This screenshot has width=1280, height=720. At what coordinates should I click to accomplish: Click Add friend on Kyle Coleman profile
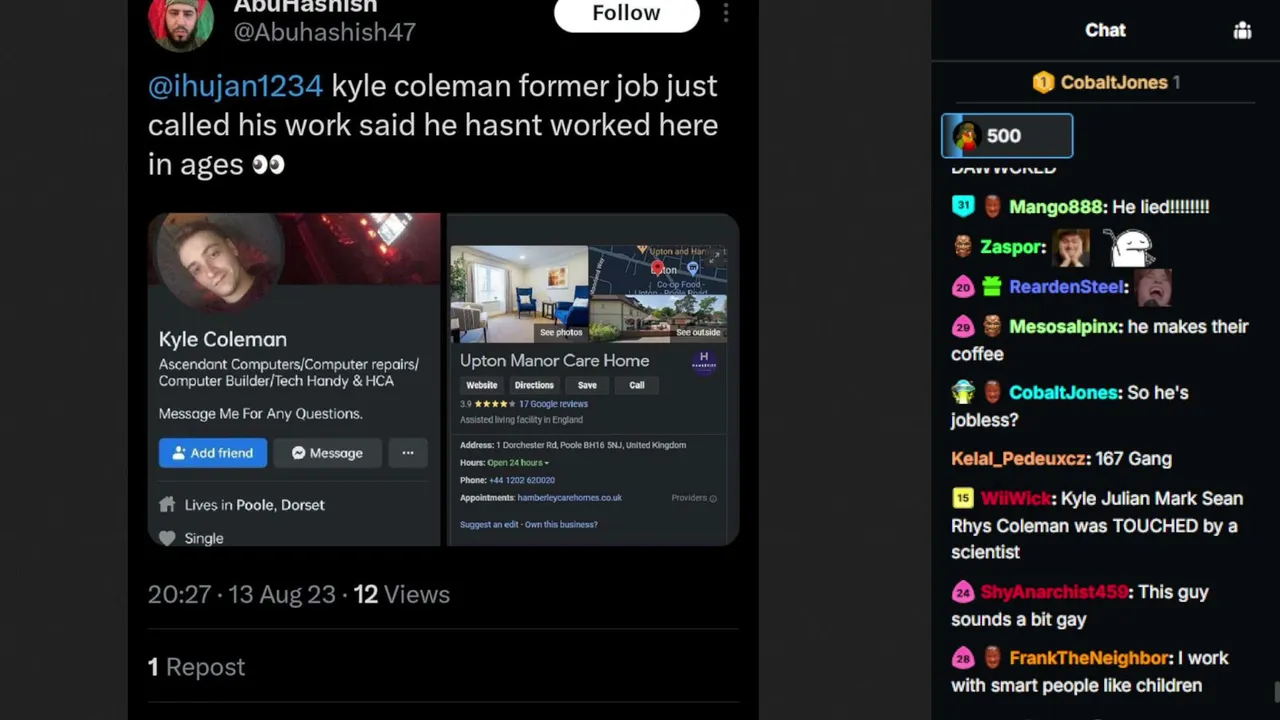coord(213,453)
